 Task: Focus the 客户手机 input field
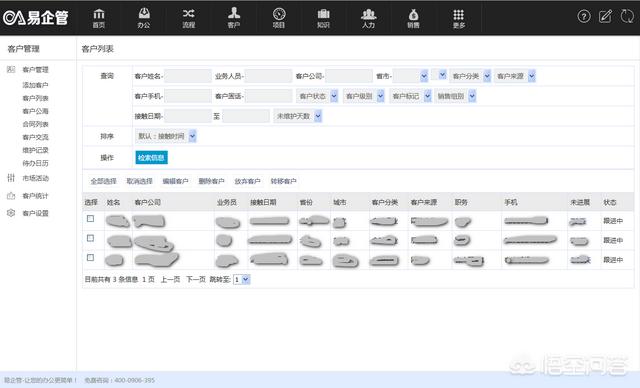(188, 96)
